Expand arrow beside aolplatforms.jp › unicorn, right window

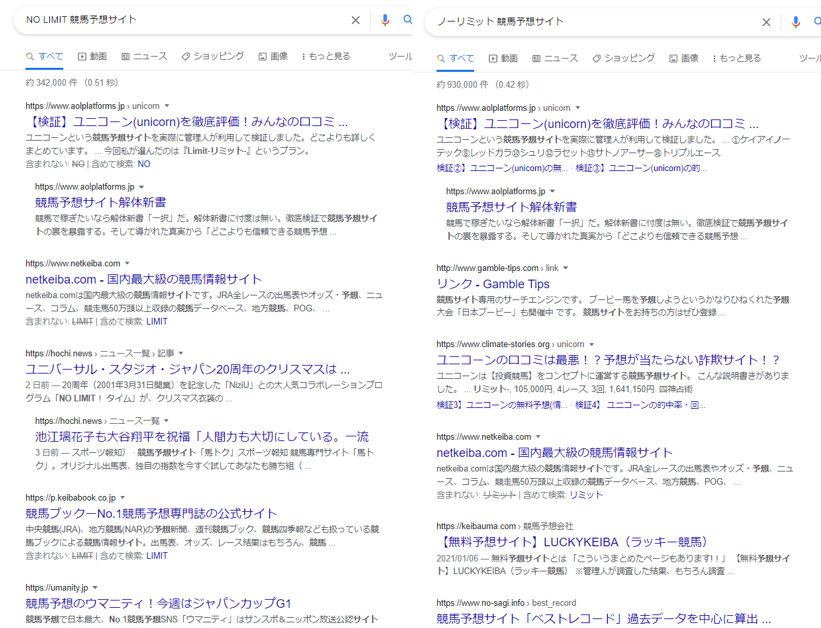click(578, 108)
